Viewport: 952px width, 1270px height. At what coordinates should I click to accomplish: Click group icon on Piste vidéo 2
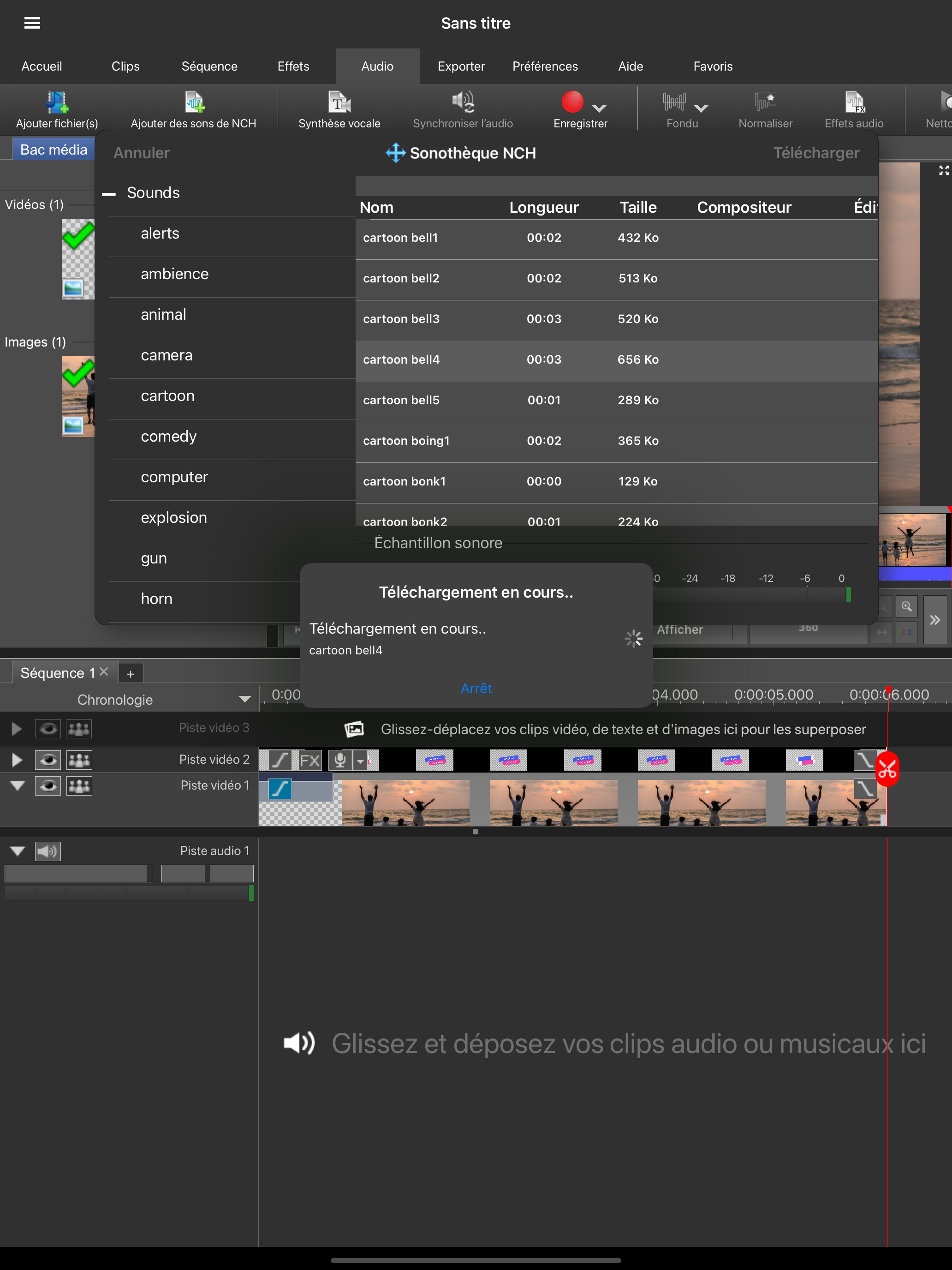[78, 760]
